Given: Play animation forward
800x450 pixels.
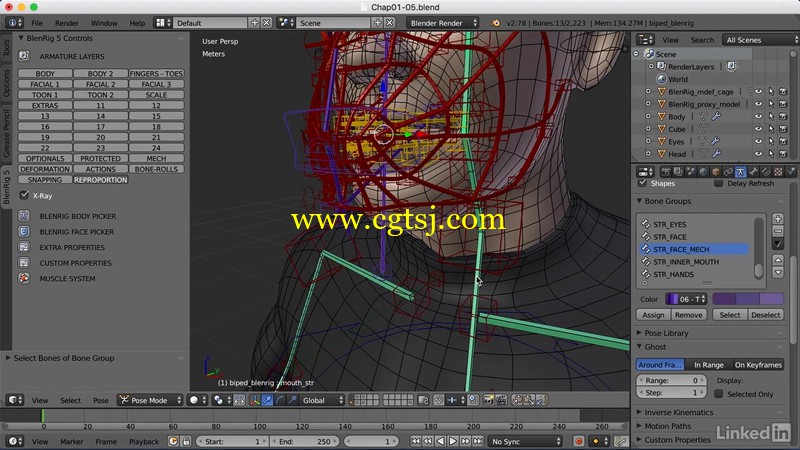Looking at the screenshot, I should pyautogui.click(x=453, y=441).
